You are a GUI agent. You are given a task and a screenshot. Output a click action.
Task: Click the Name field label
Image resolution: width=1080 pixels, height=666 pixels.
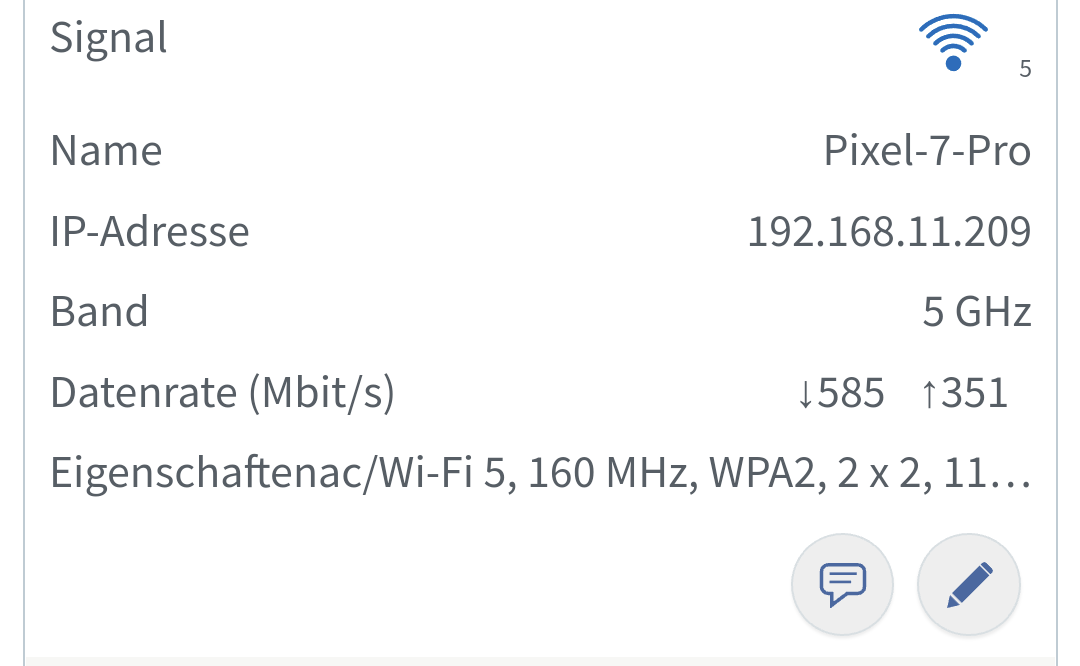click(106, 151)
